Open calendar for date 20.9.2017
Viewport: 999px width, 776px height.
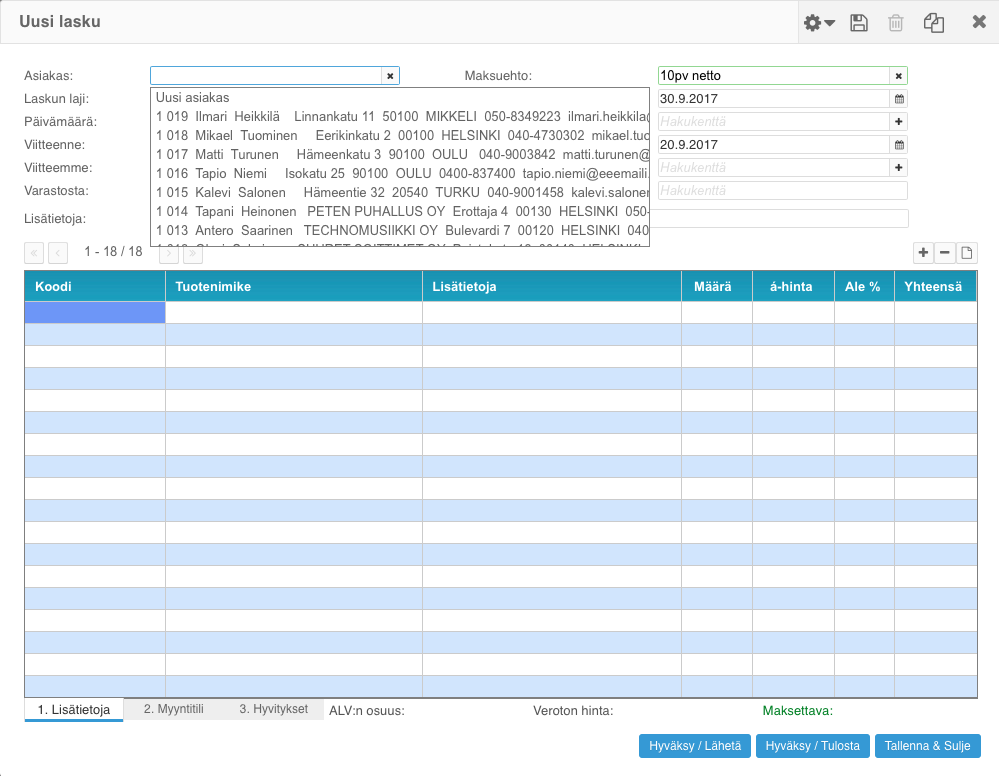coord(899,145)
